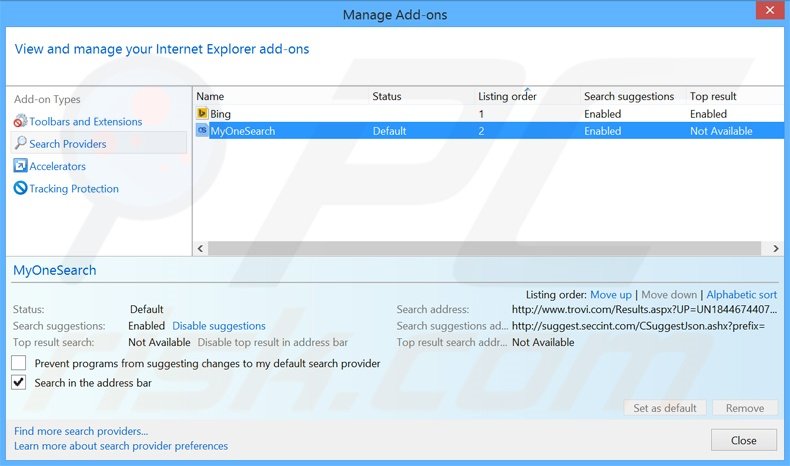Sort by the Listing order column header
The width and height of the screenshot is (790, 466).
[507, 96]
